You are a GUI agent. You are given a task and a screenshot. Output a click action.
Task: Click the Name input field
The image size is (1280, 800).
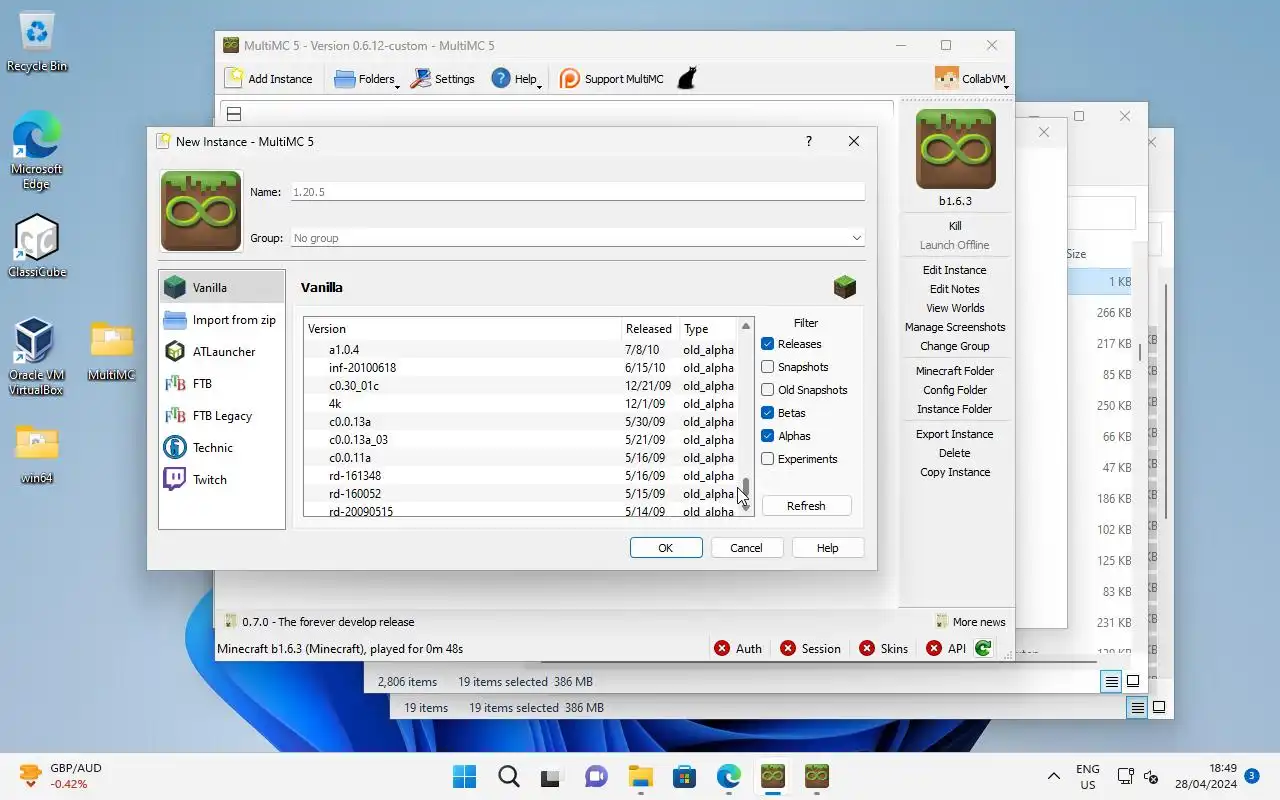click(x=577, y=191)
